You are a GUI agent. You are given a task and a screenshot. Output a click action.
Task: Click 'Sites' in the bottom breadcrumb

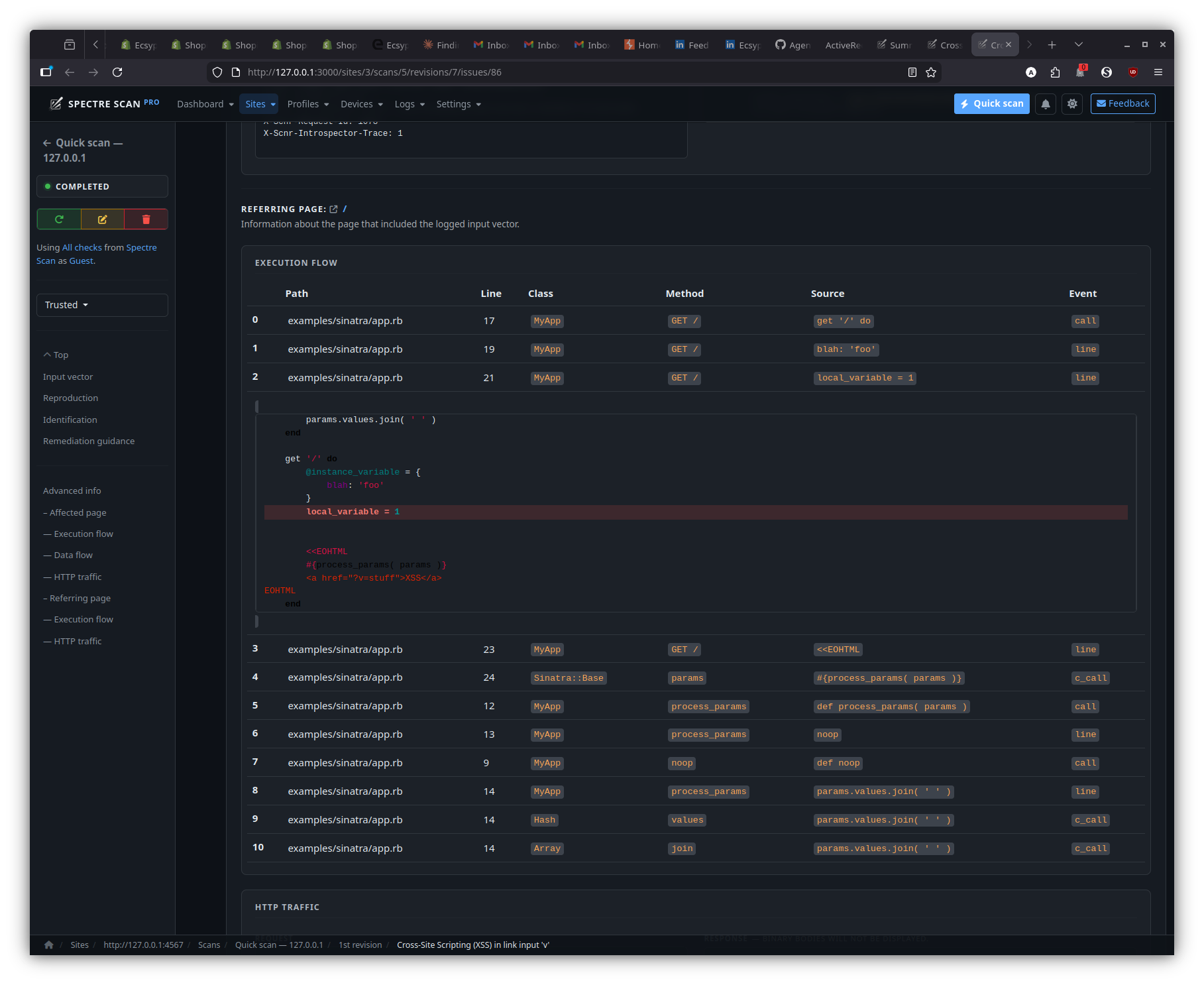tap(80, 945)
